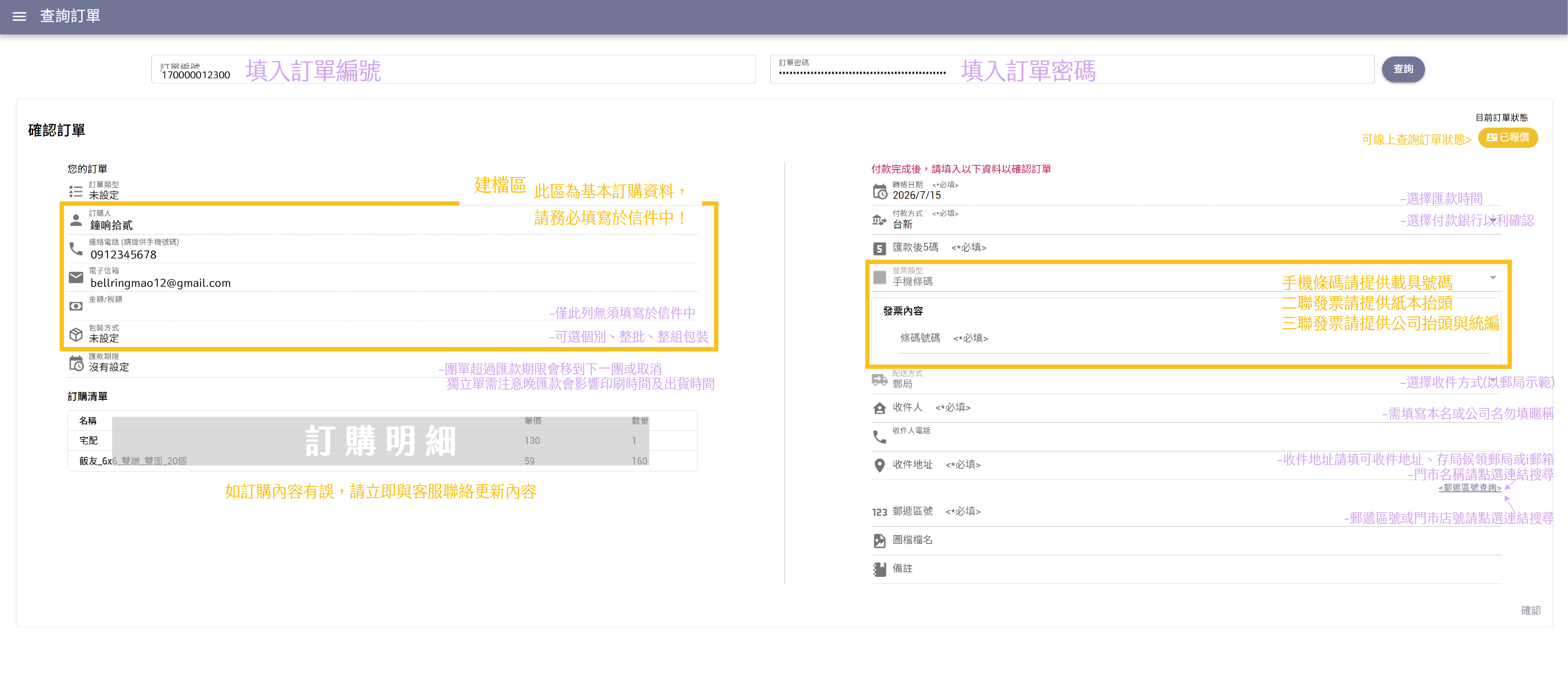Viewport: 1568px width, 697px height.
Task: Click the 匯款期限 value 沒有設定
Action: point(109,368)
